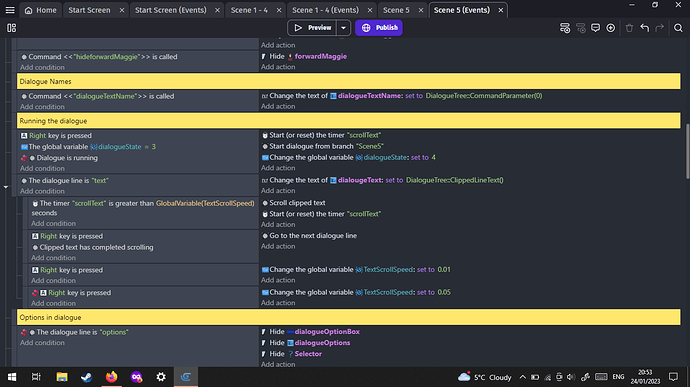The image size is (690, 387).
Task: Select condition dialogueState = 3
Action: click(88, 147)
